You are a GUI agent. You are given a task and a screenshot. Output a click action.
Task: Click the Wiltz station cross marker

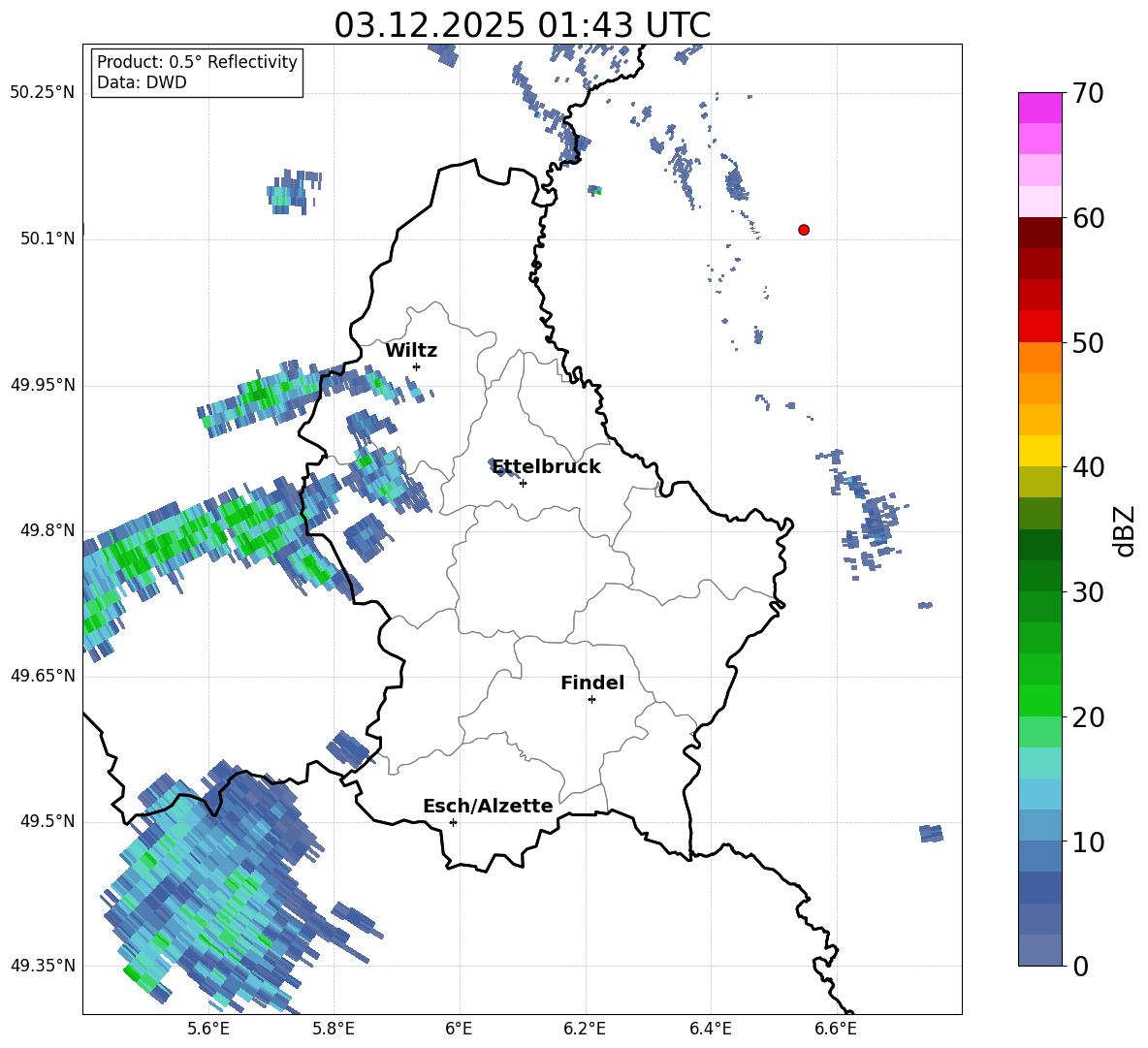(x=417, y=366)
